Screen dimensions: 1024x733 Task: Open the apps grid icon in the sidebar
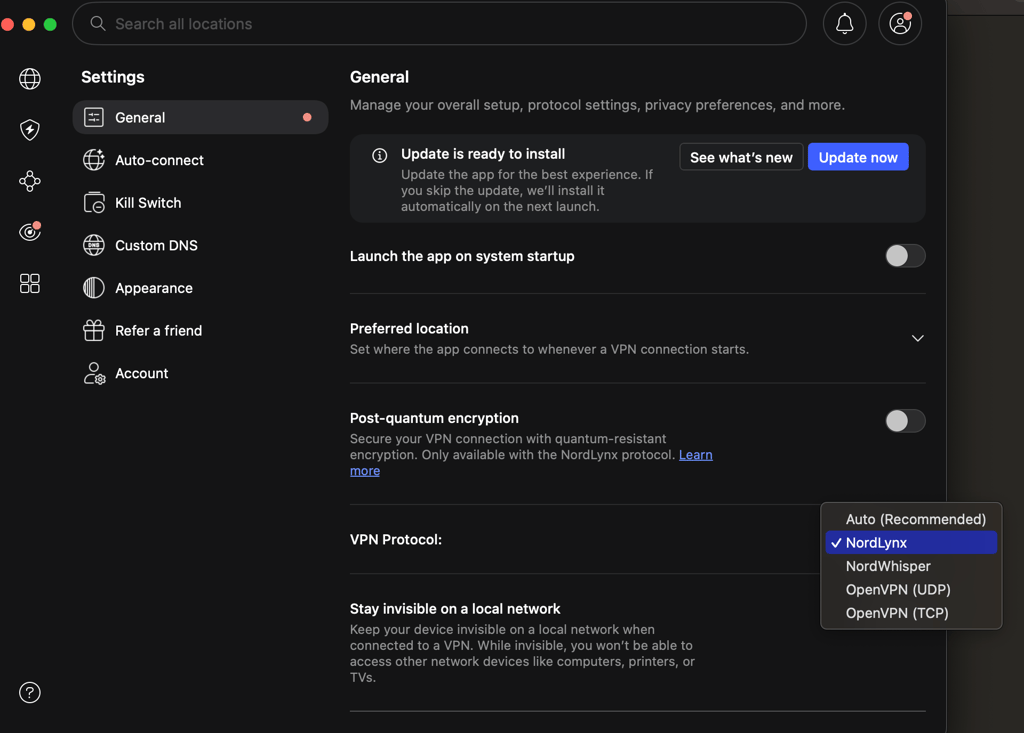point(29,284)
